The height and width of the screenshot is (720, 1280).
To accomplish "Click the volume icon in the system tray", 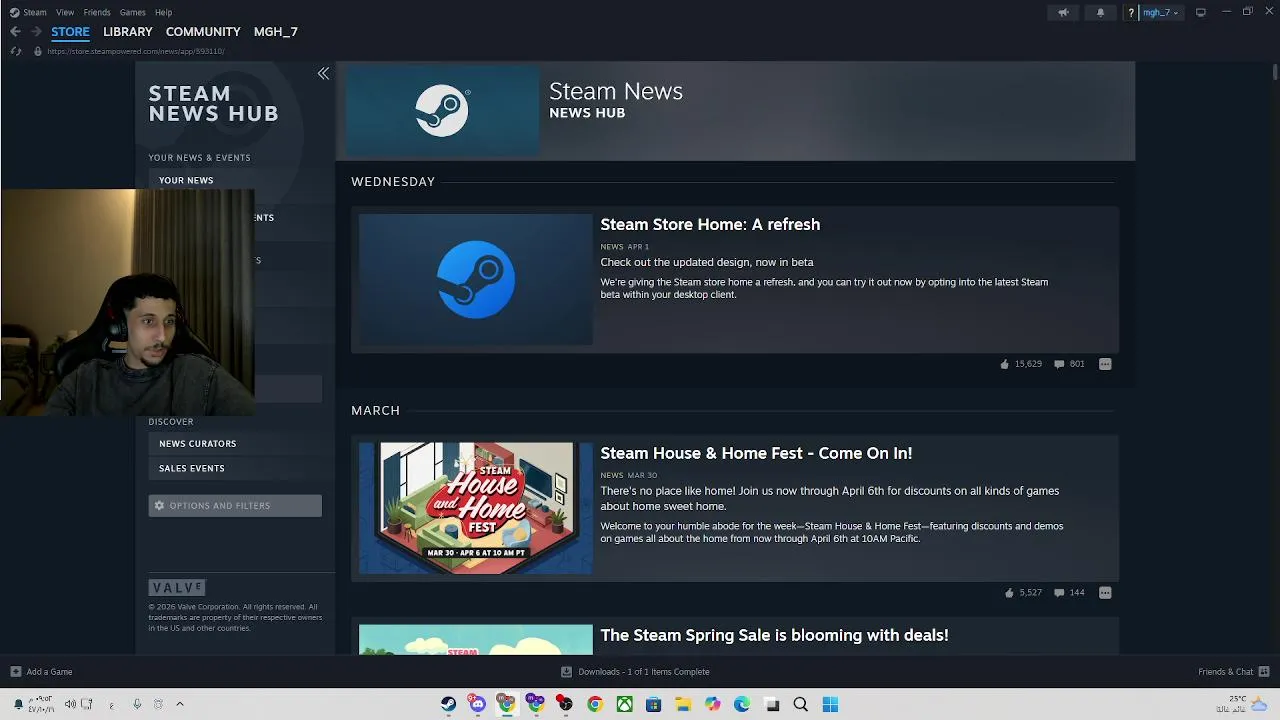I will tap(70, 704).
